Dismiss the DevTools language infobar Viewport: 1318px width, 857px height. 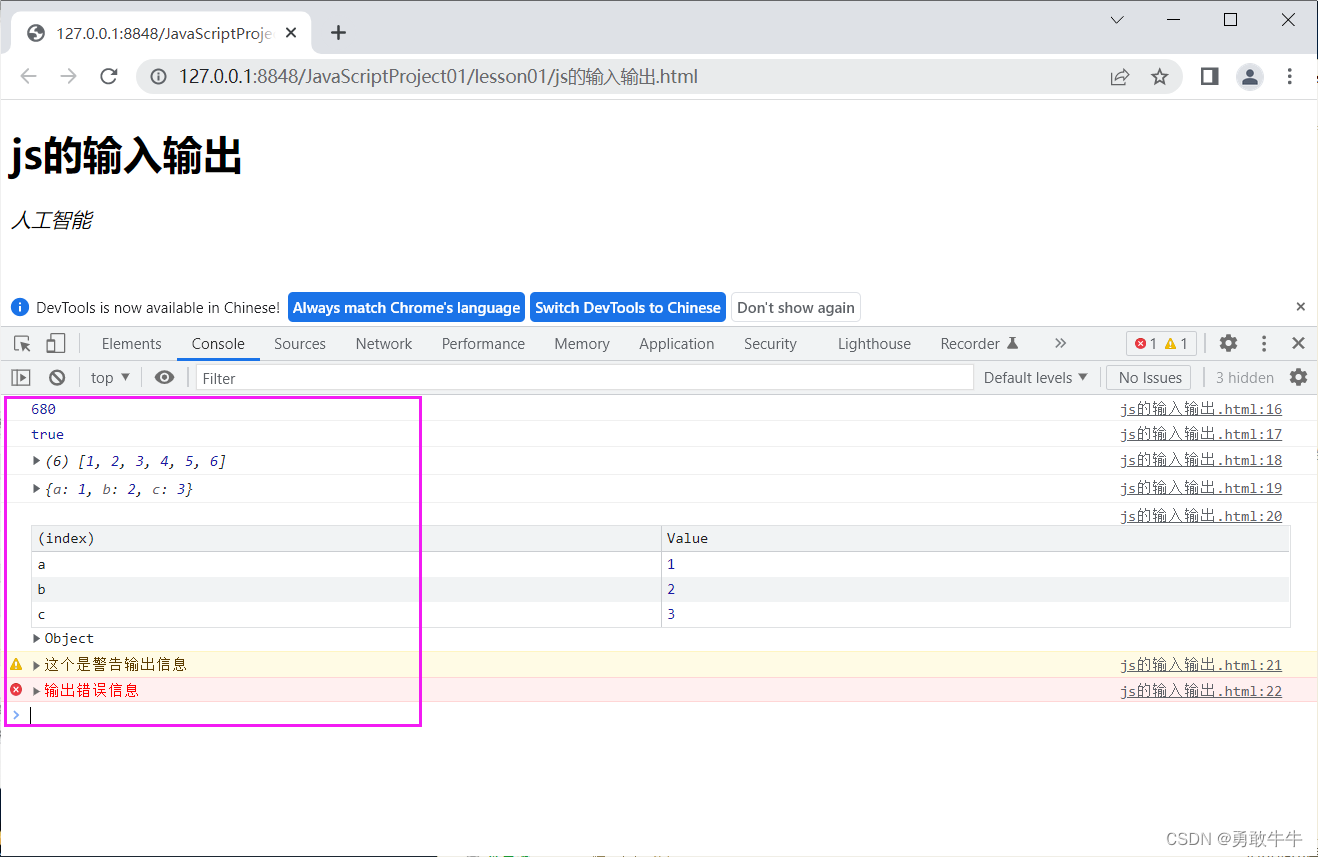click(1300, 307)
